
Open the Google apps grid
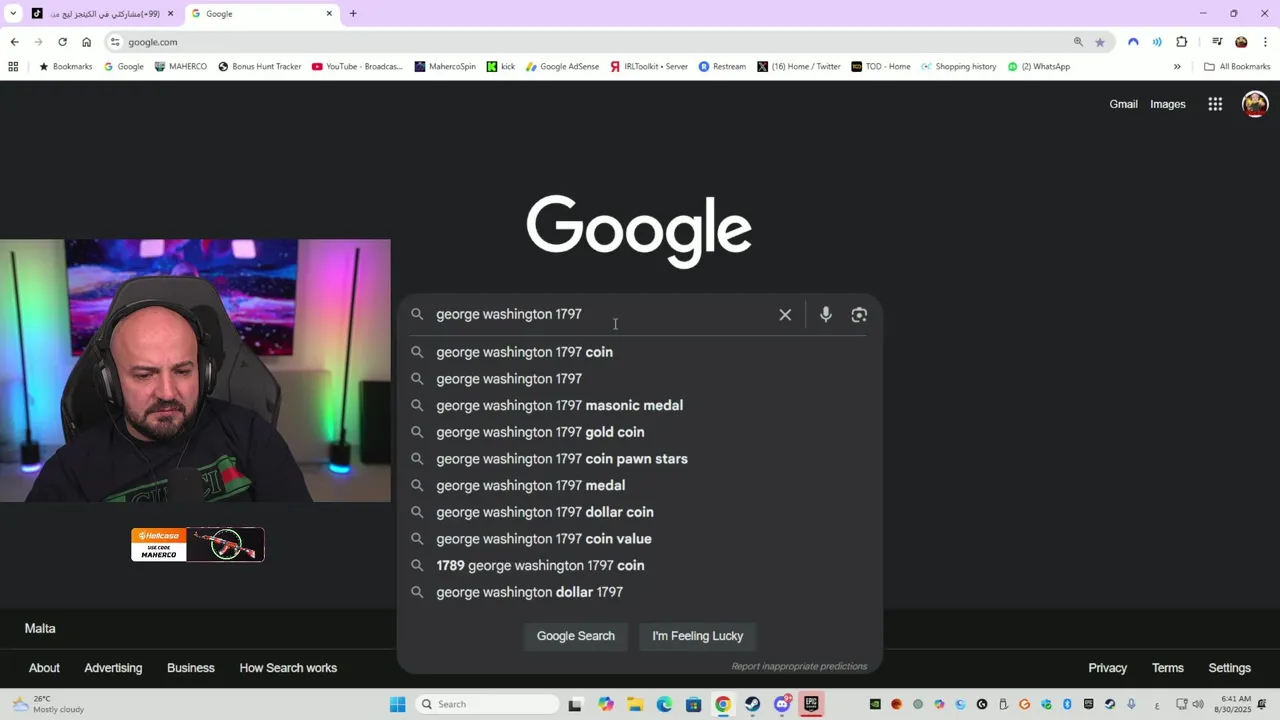click(1215, 104)
